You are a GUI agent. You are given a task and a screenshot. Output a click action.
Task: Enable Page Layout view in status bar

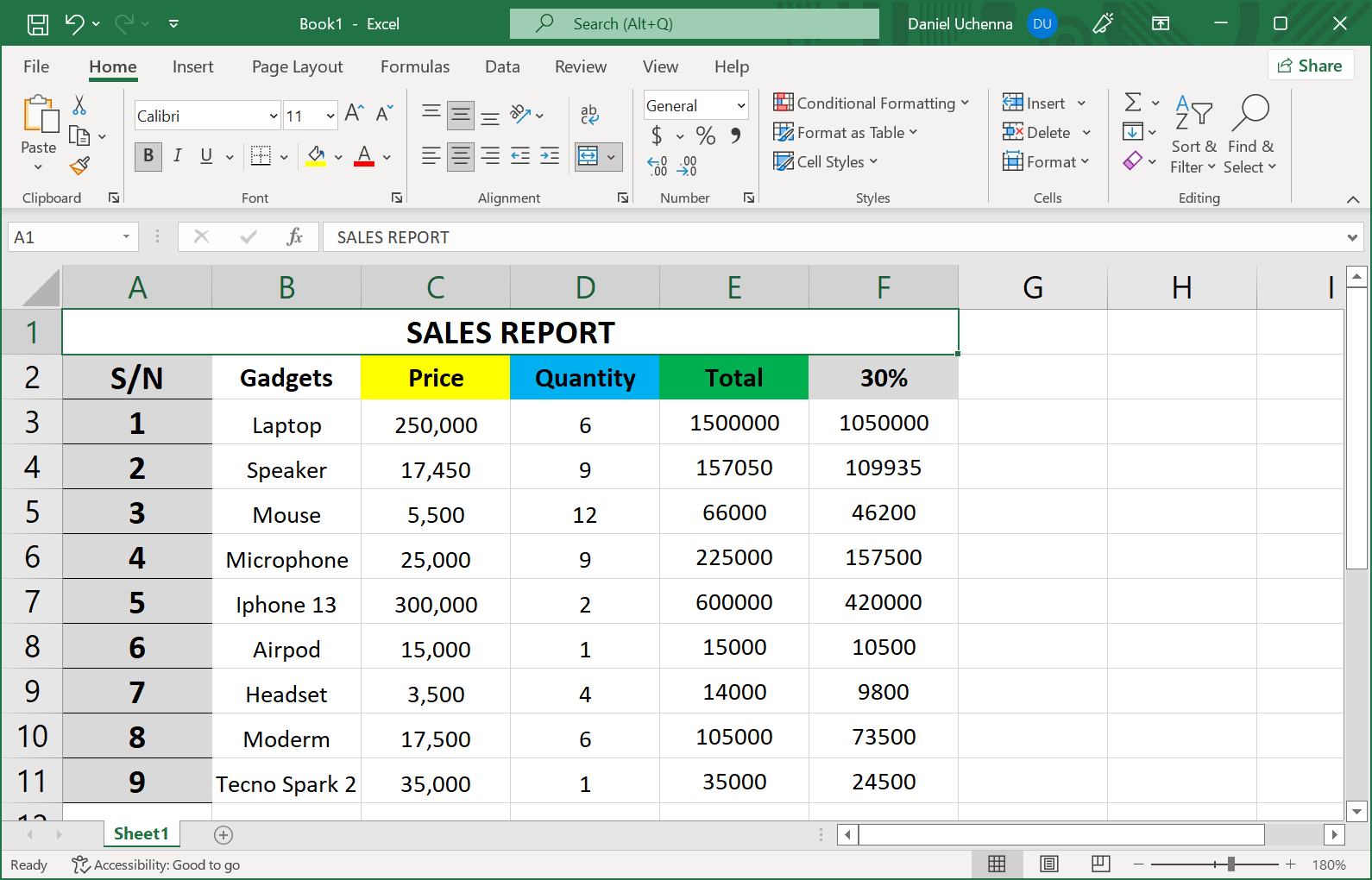tap(1048, 864)
